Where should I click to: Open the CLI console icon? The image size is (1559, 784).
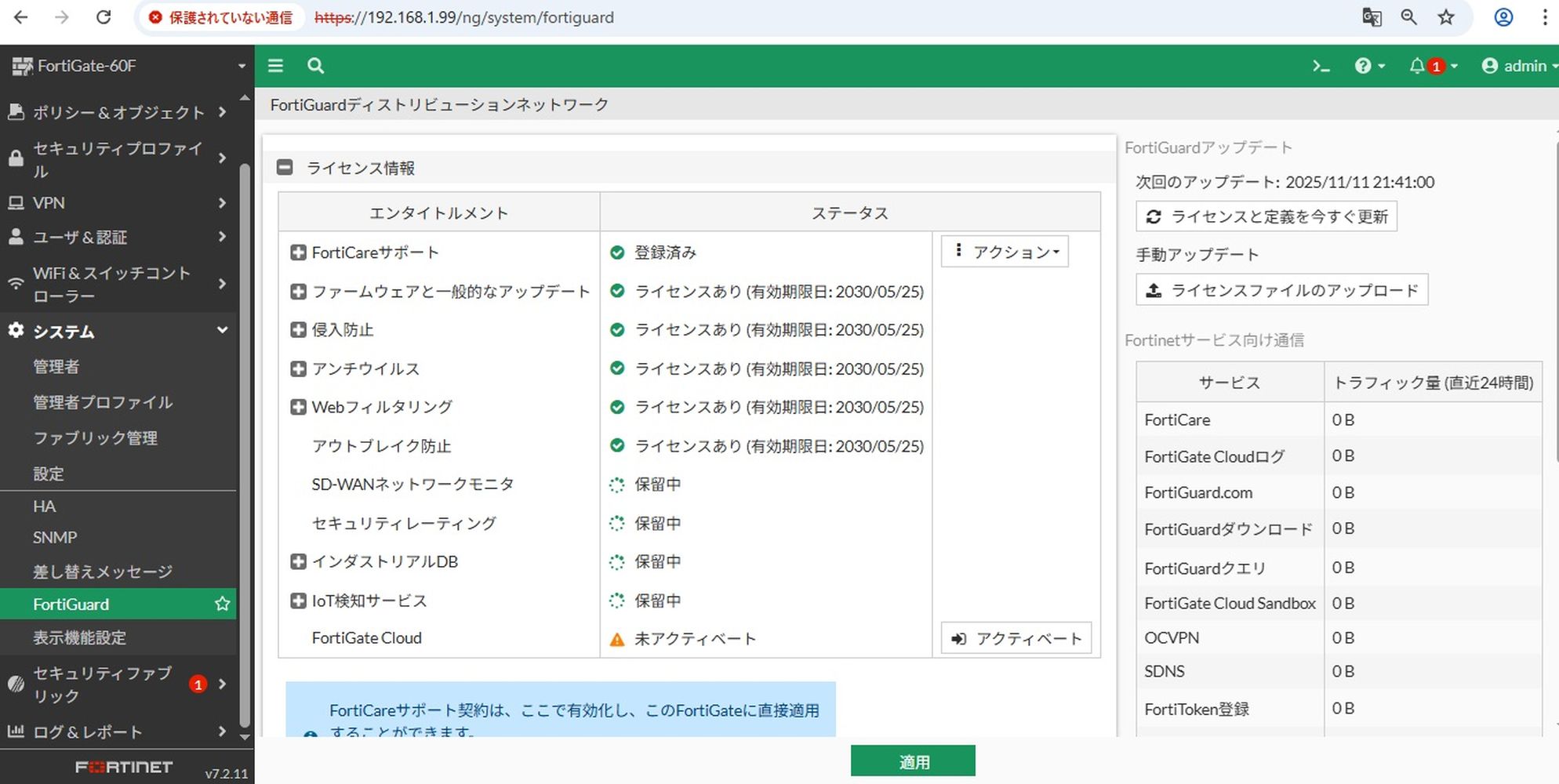tap(1321, 67)
